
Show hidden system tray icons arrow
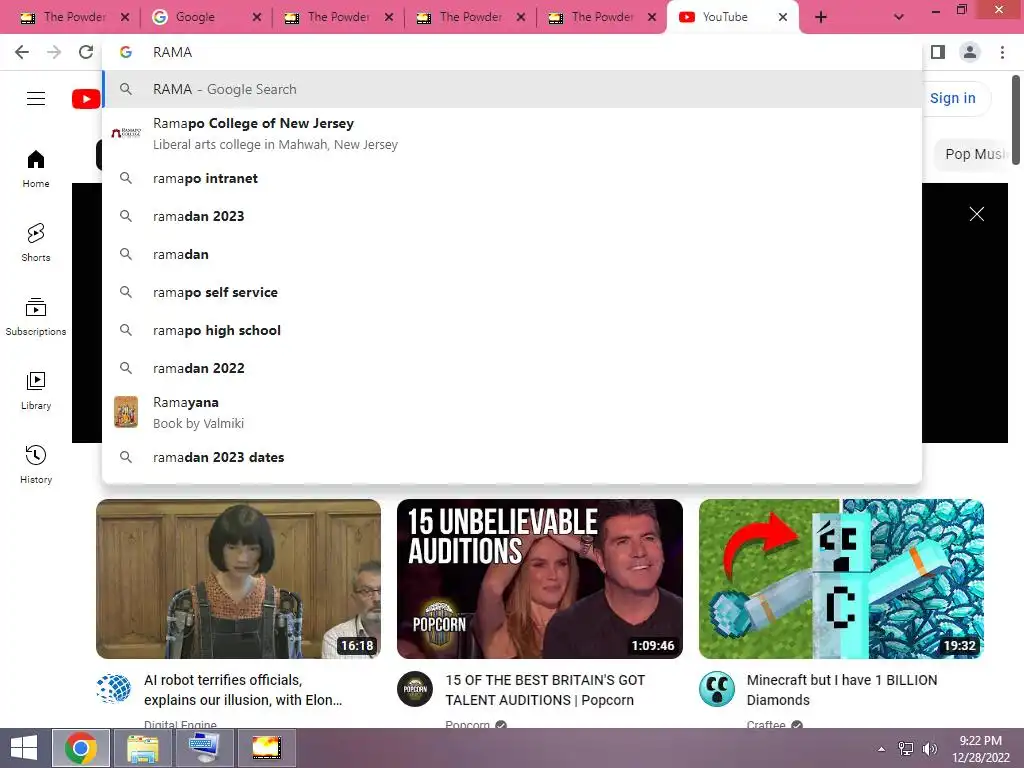881,749
